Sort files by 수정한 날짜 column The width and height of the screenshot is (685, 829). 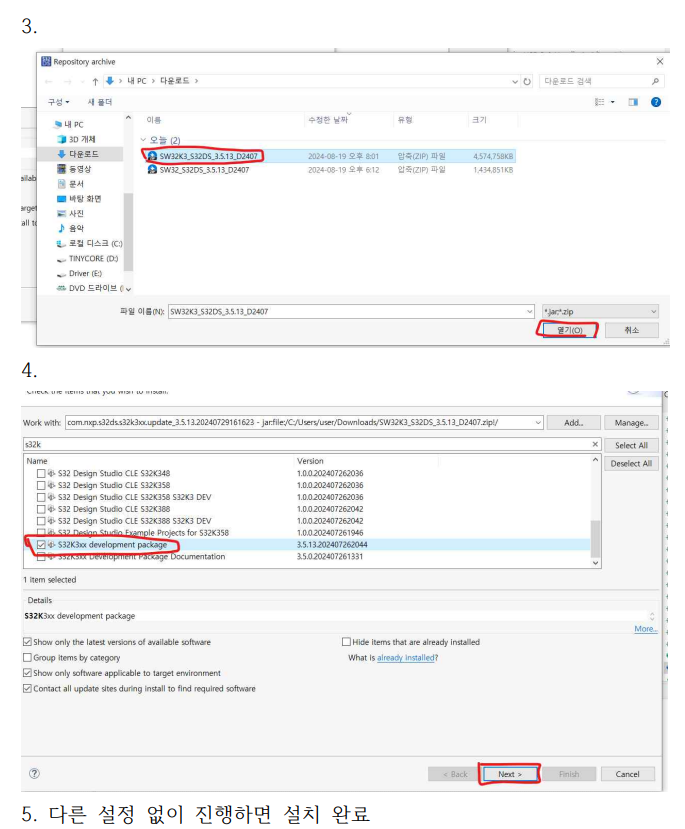(x=328, y=120)
